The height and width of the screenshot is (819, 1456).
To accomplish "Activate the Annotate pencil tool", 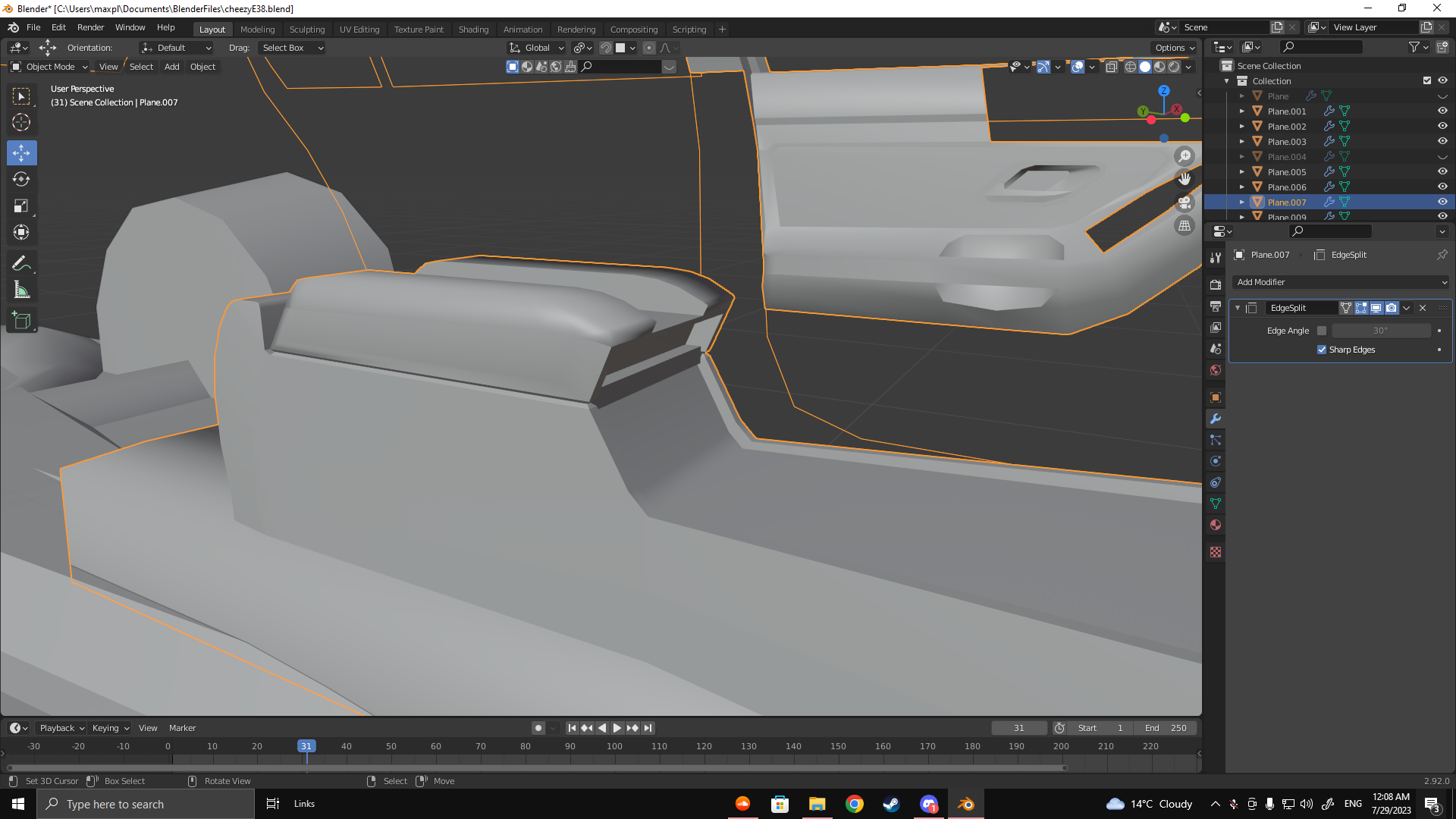I will [21, 263].
